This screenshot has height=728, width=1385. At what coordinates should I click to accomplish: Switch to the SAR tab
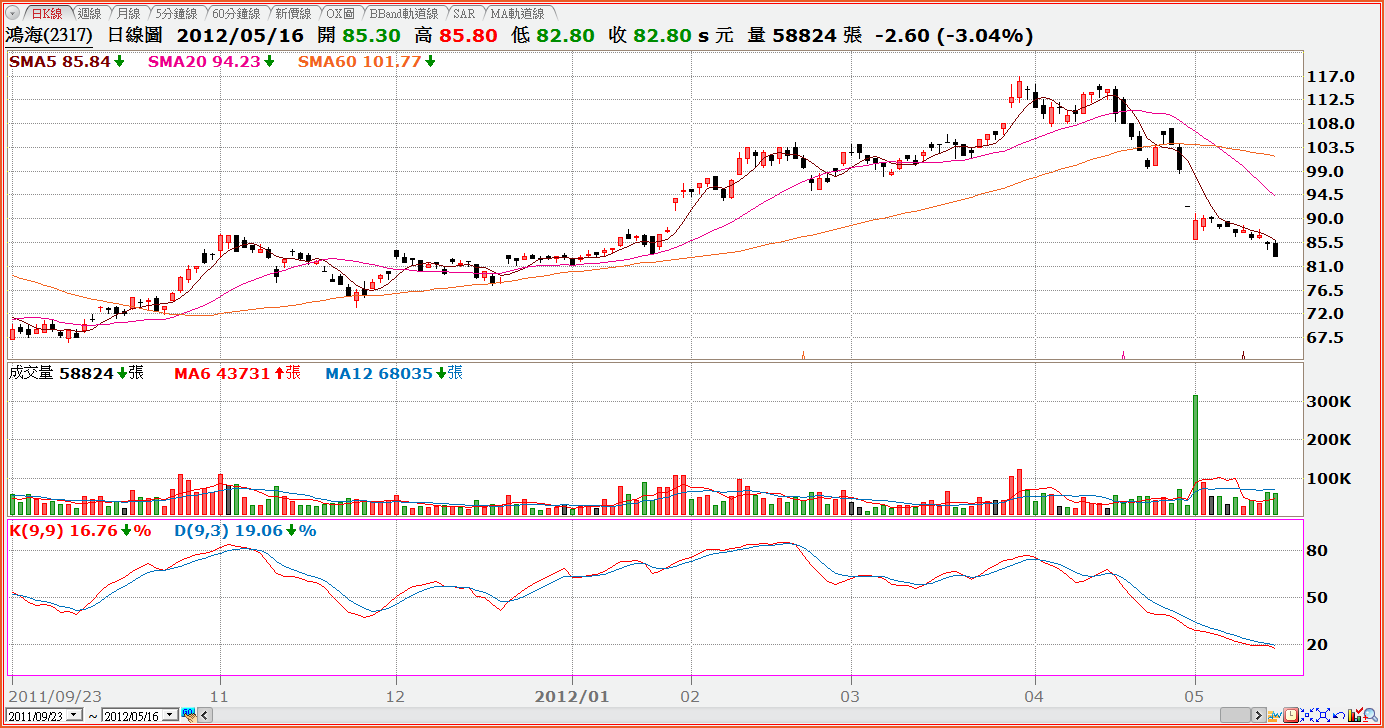(464, 14)
